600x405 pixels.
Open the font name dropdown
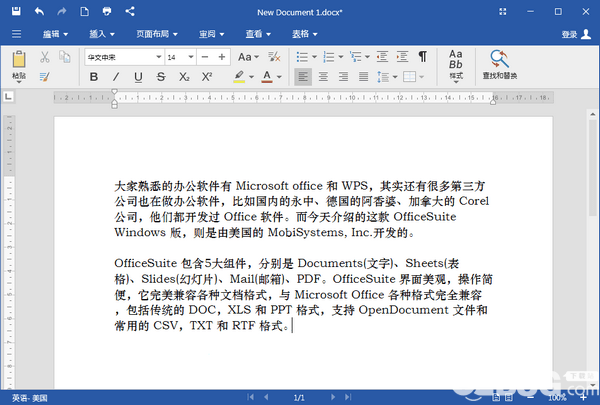158,57
